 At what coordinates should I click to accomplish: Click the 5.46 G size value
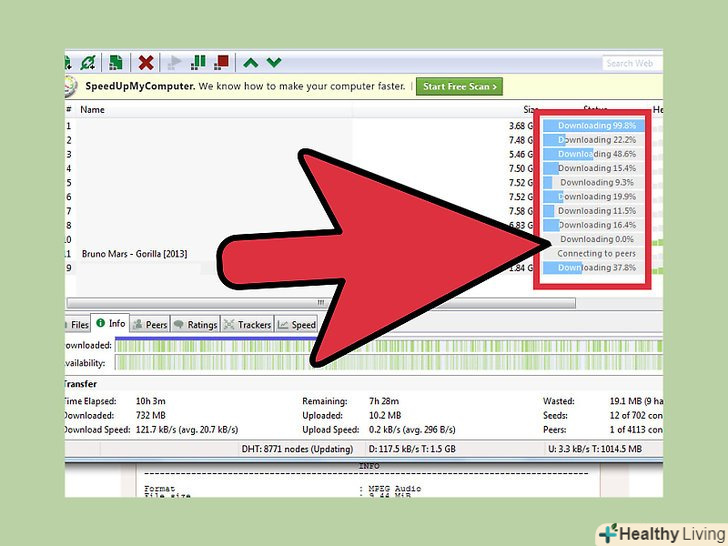click(x=520, y=154)
